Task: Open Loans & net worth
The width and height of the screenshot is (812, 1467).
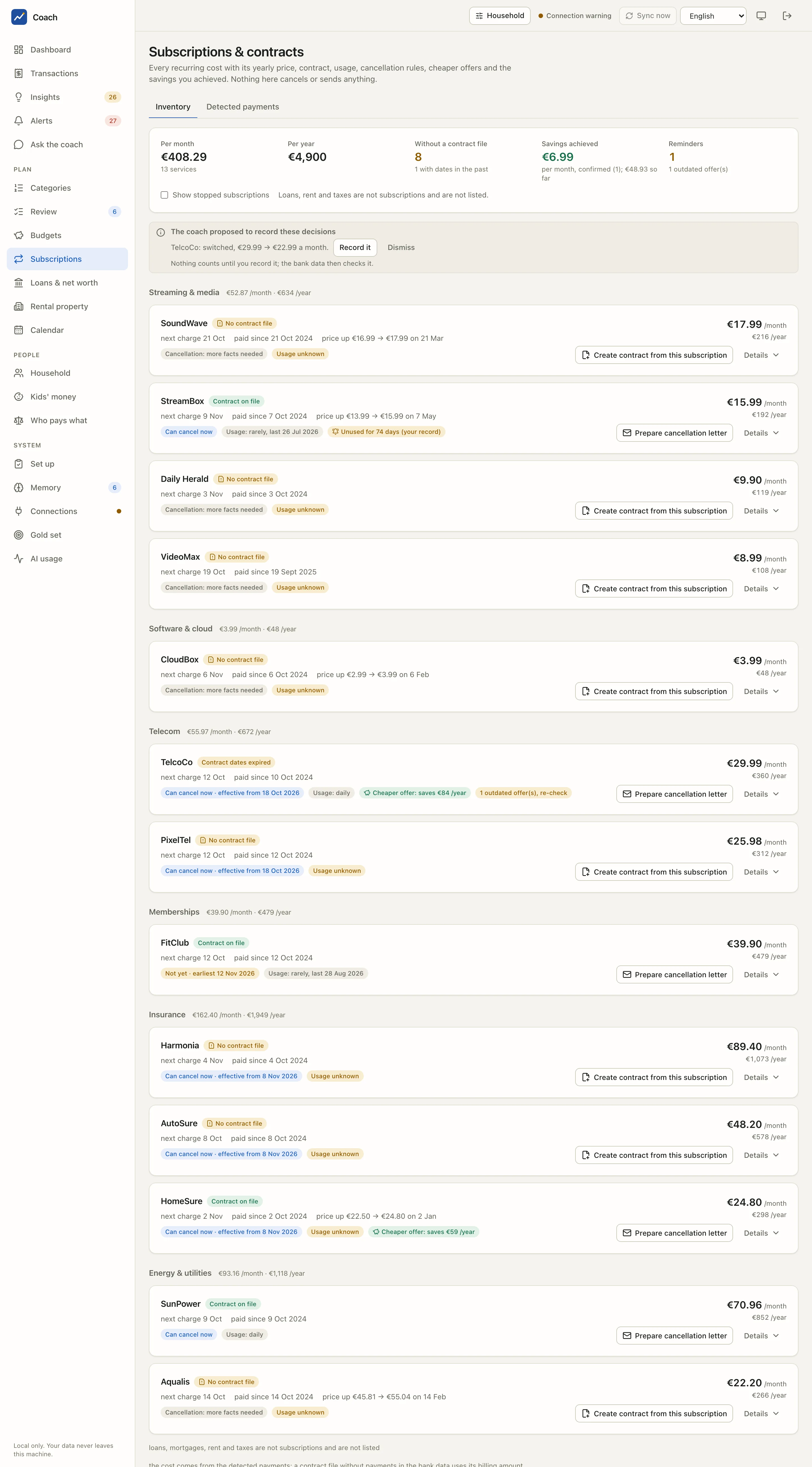Action: (x=67, y=282)
